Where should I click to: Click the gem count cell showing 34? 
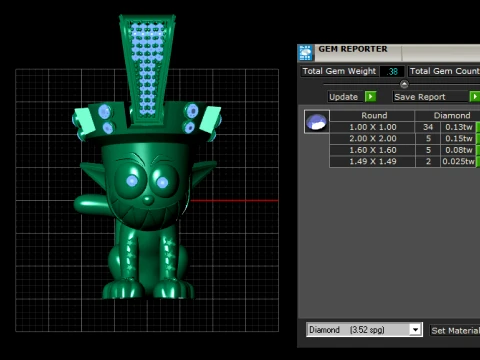428,127
